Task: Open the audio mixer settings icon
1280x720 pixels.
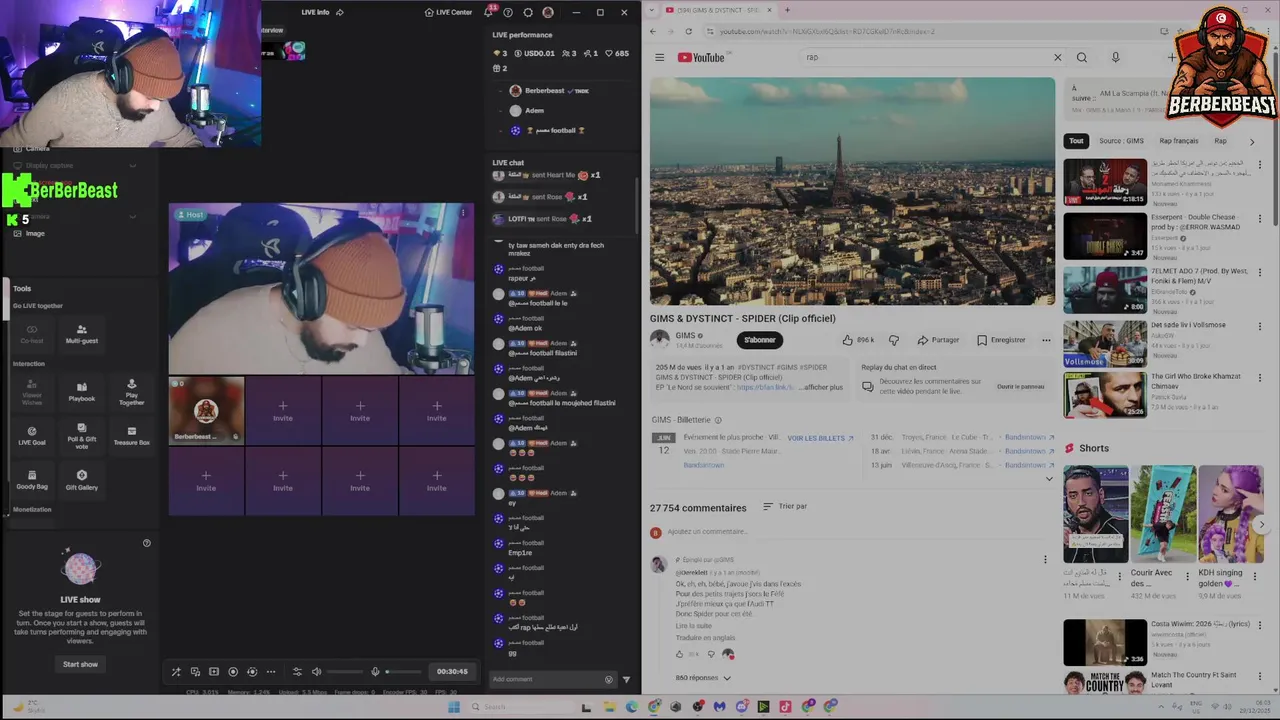Action: pyautogui.click(x=297, y=672)
